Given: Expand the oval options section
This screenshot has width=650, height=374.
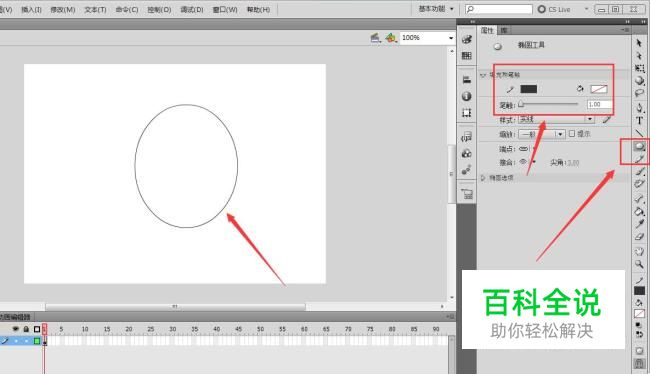Looking at the screenshot, I should coord(483,178).
